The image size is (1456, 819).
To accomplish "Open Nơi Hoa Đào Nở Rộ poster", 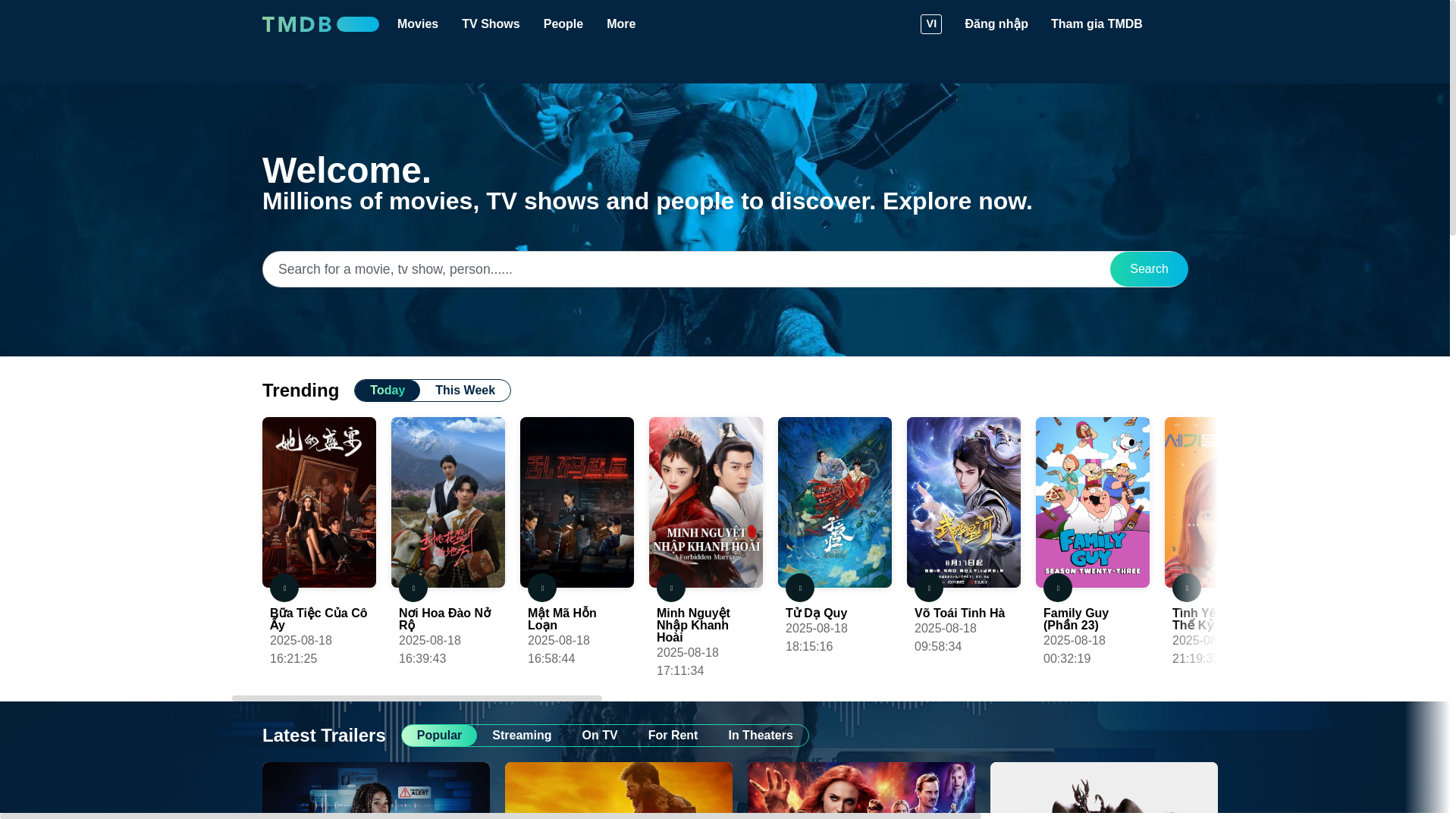I will pyautogui.click(x=448, y=502).
